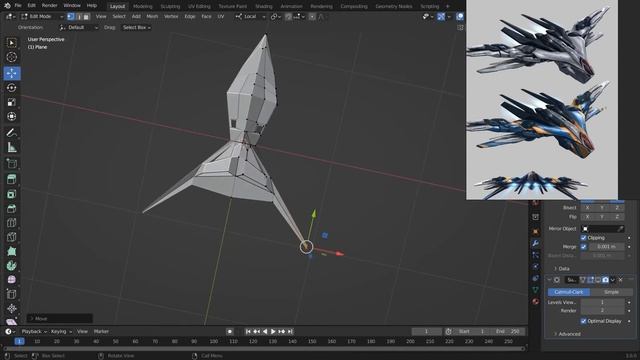Image resolution: width=640 pixels, height=360 pixels.
Task: Activate the Transform tool
Action: pos(12,117)
